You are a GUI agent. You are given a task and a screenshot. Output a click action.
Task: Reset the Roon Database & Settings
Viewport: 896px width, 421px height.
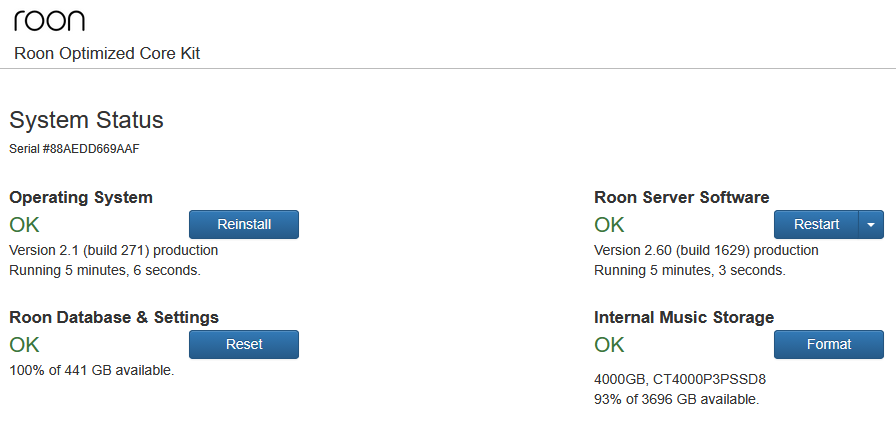pyautogui.click(x=244, y=345)
